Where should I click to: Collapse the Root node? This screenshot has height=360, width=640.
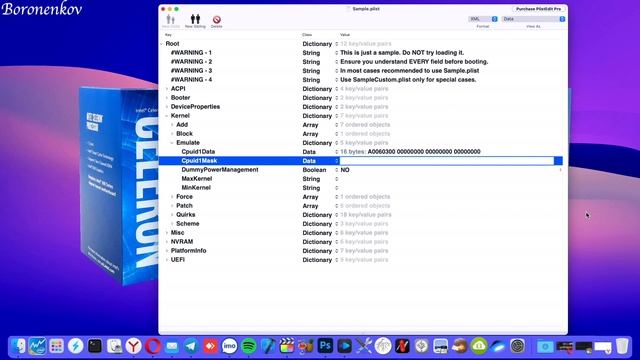click(x=162, y=44)
